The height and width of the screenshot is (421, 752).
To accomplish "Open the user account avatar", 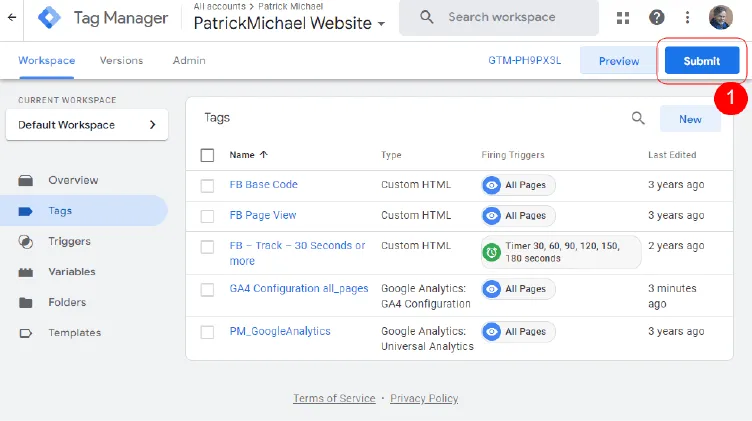I will coord(720,18).
